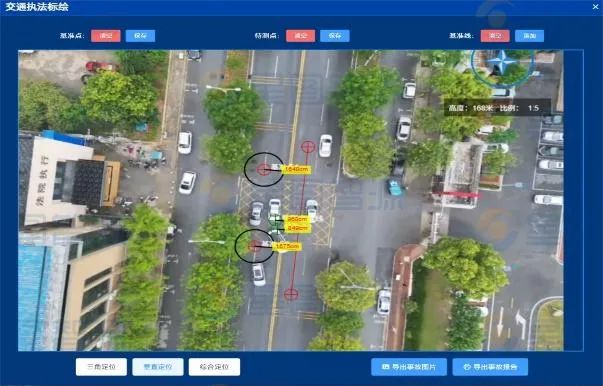The image size is (603, 386).
Task: Close the 交通执法标绘 dialog
Action: pos(595,6)
